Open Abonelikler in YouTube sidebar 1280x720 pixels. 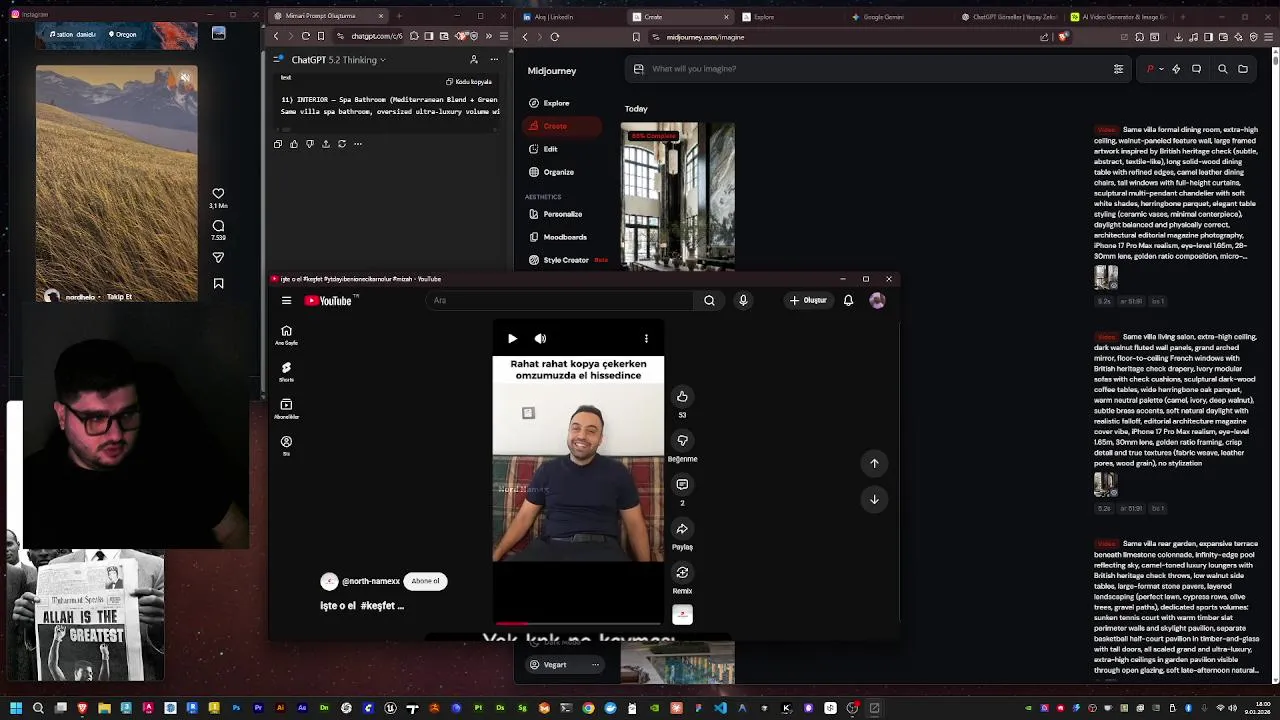click(x=286, y=409)
